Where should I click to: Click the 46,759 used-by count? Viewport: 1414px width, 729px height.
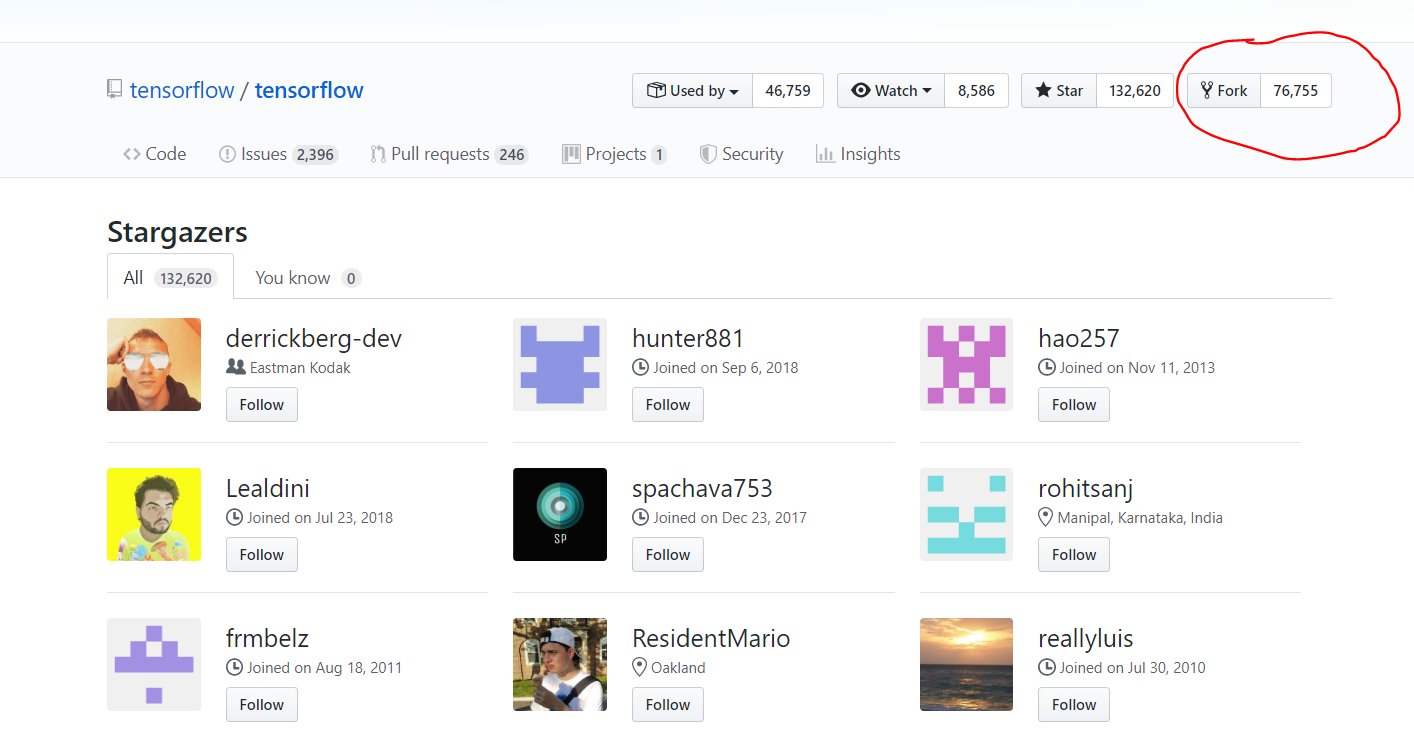[788, 91]
